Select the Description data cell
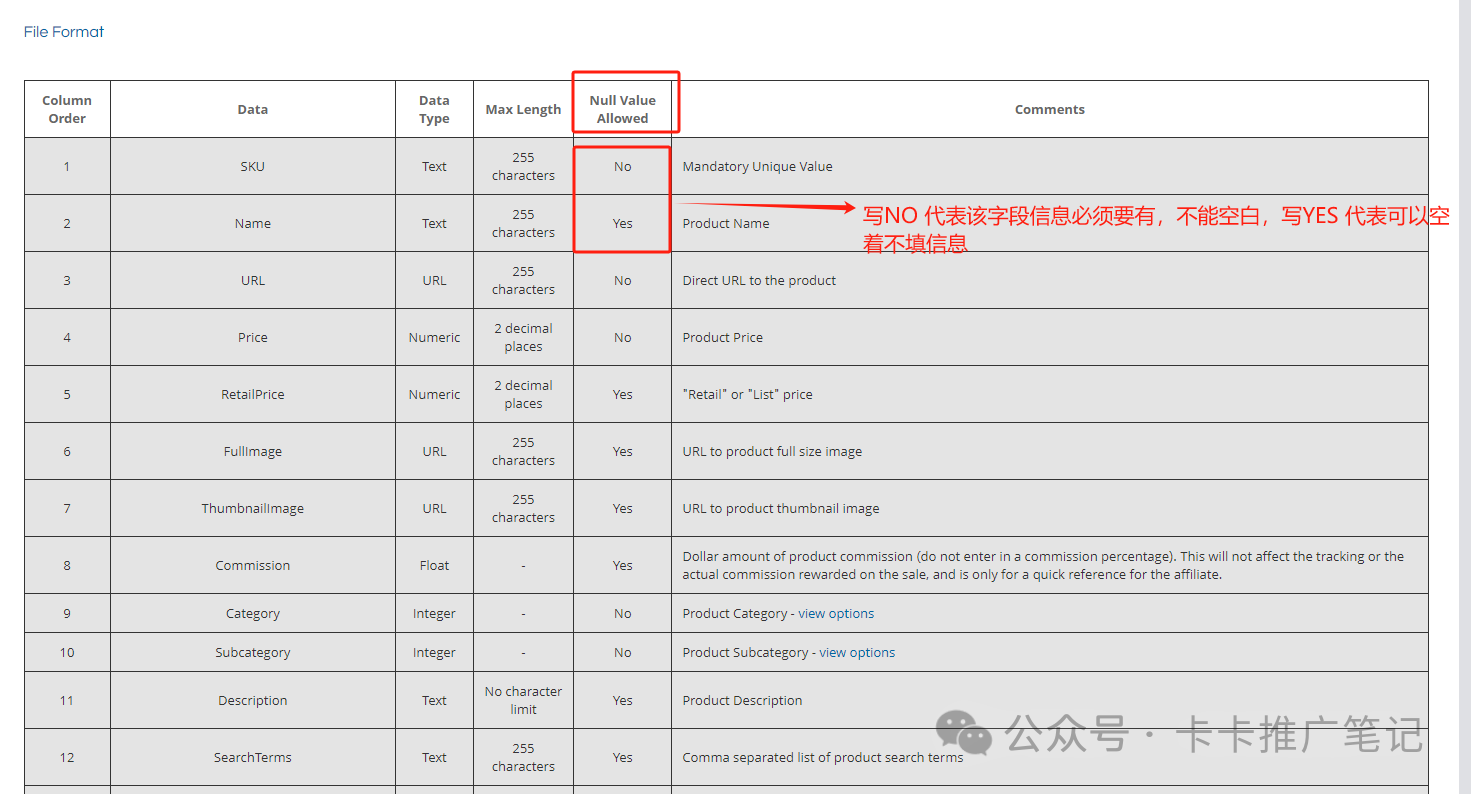This screenshot has width=1471, height=794. coord(253,700)
